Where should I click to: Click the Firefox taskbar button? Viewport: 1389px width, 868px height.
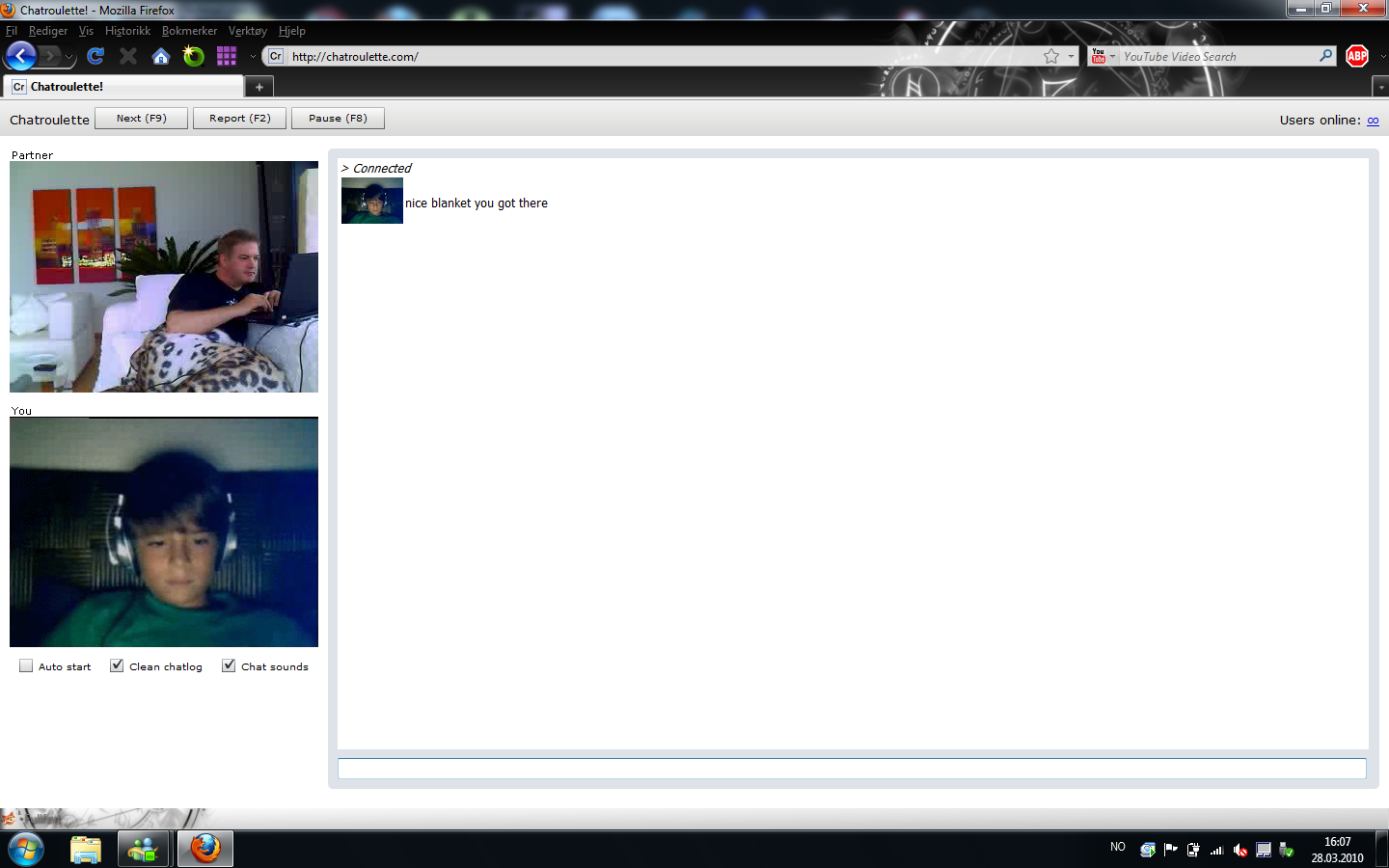click(x=204, y=850)
